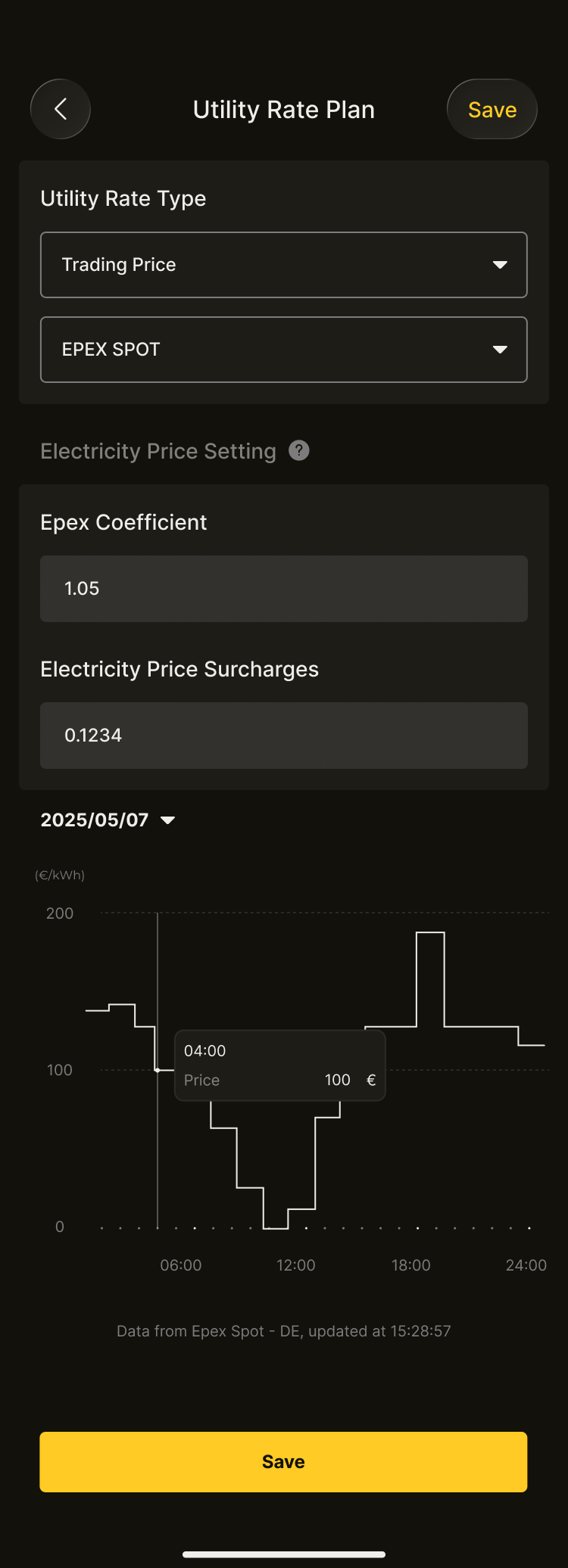Tap the highest price peak on chart
Viewport: 568px width, 1568px height.
(430, 933)
